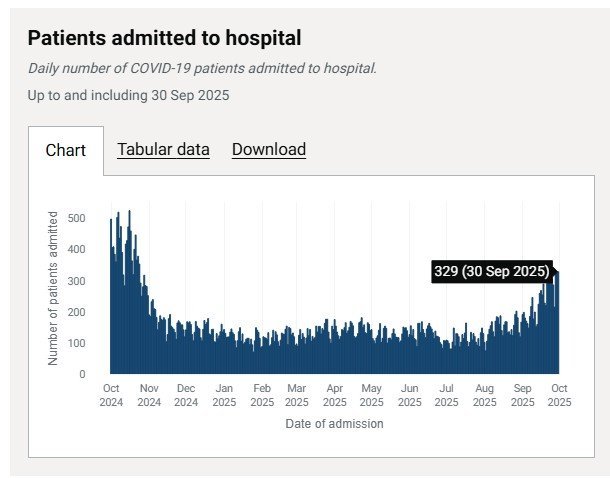
Task: Click the Date of admission axis title
Action: coord(336,424)
